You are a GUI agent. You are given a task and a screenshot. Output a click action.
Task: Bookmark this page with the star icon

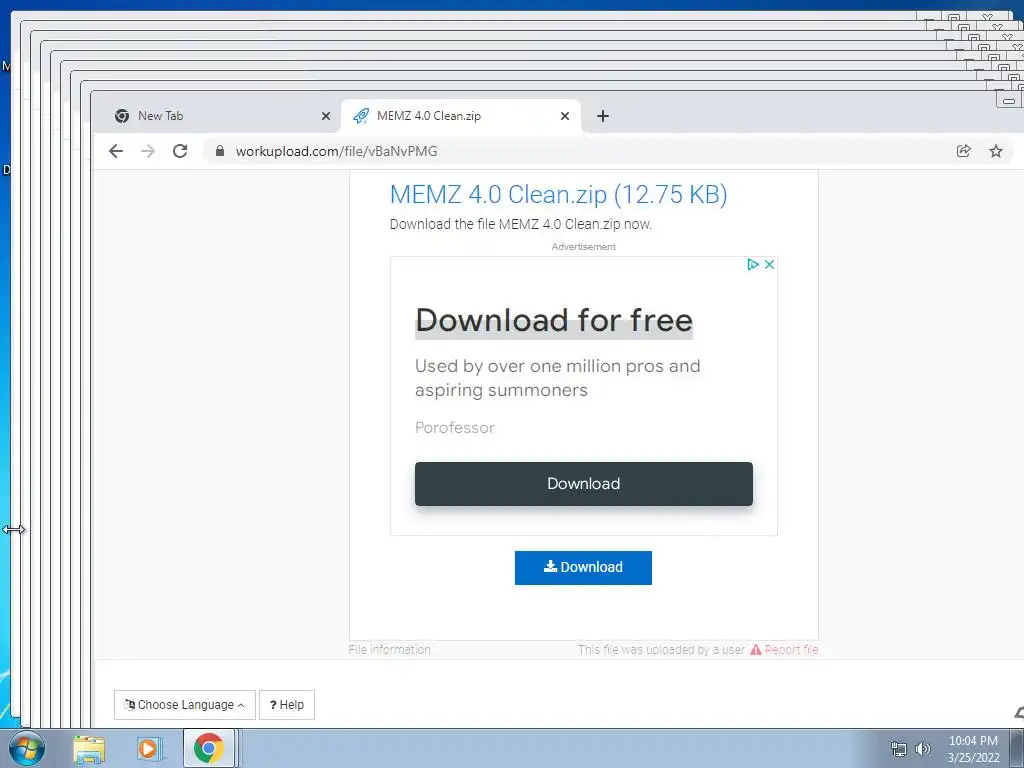pos(995,152)
